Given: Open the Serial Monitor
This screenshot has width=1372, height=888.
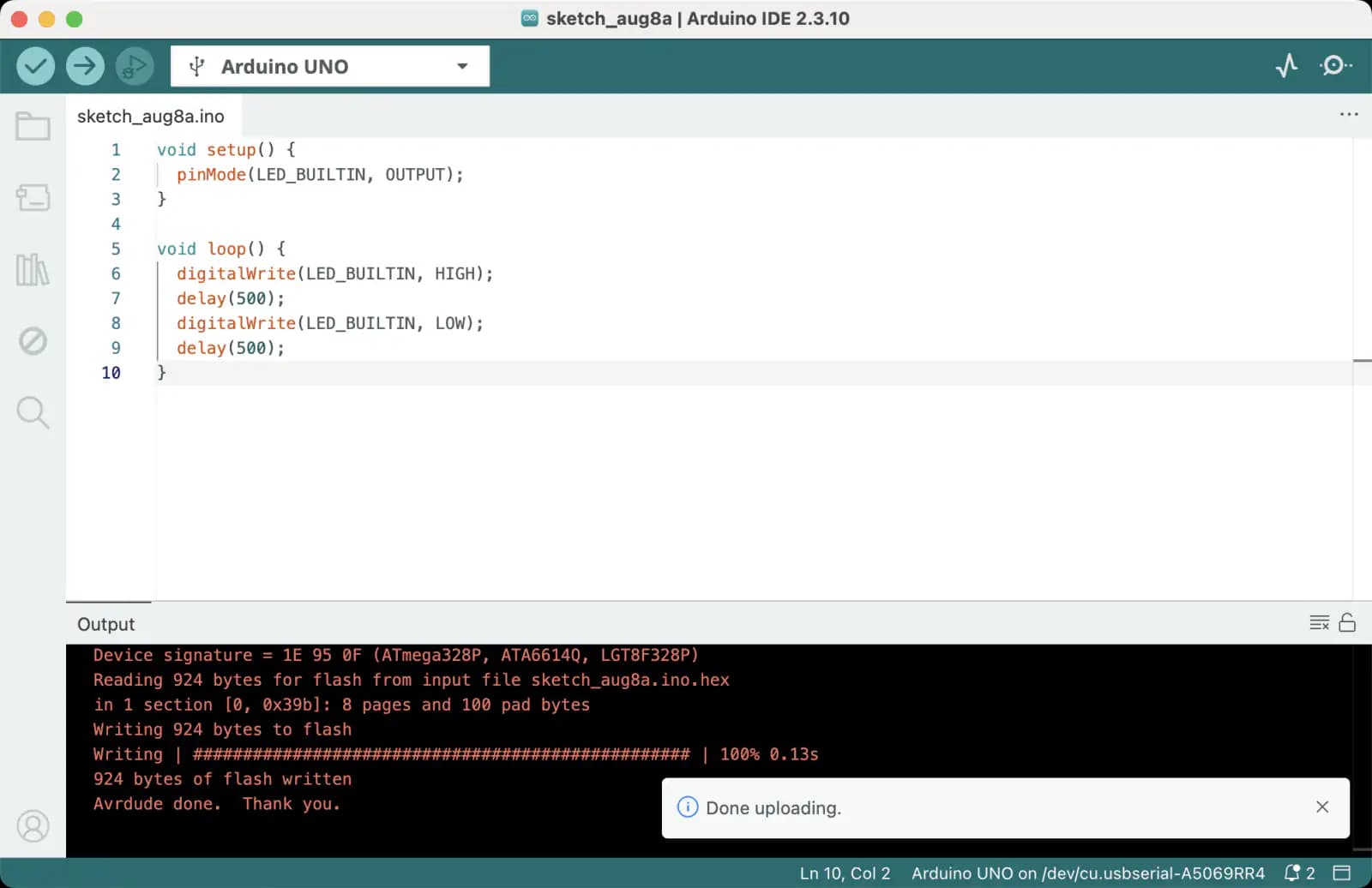Looking at the screenshot, I should (1335, 65).
